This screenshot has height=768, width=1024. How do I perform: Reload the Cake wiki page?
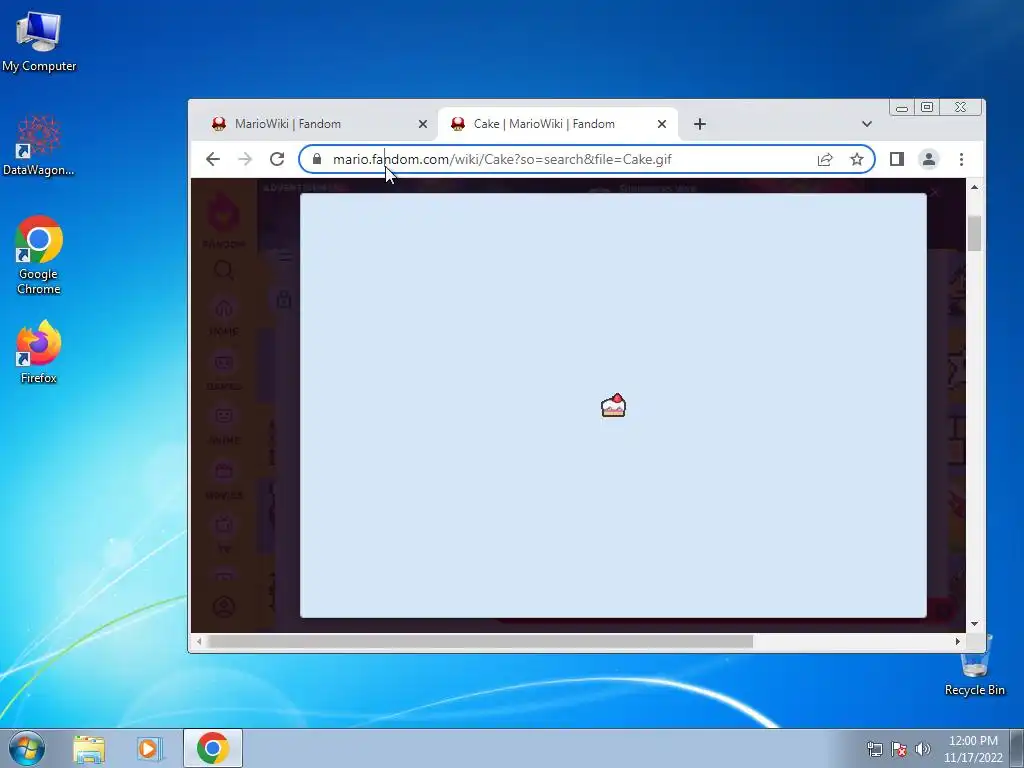pyautogui.click(x=277, y=159)
